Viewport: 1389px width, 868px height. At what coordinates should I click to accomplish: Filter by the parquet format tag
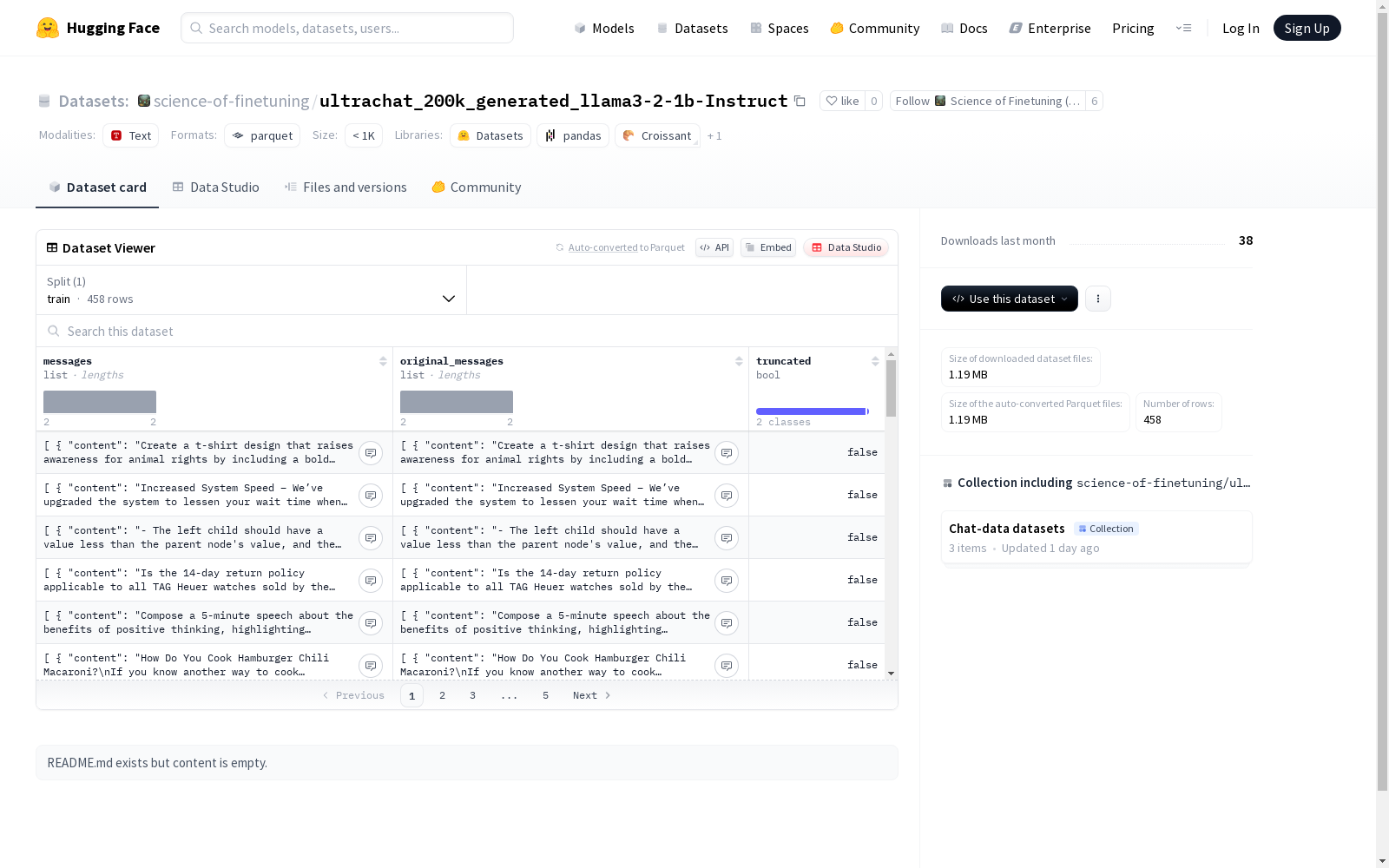coord(262,135)
